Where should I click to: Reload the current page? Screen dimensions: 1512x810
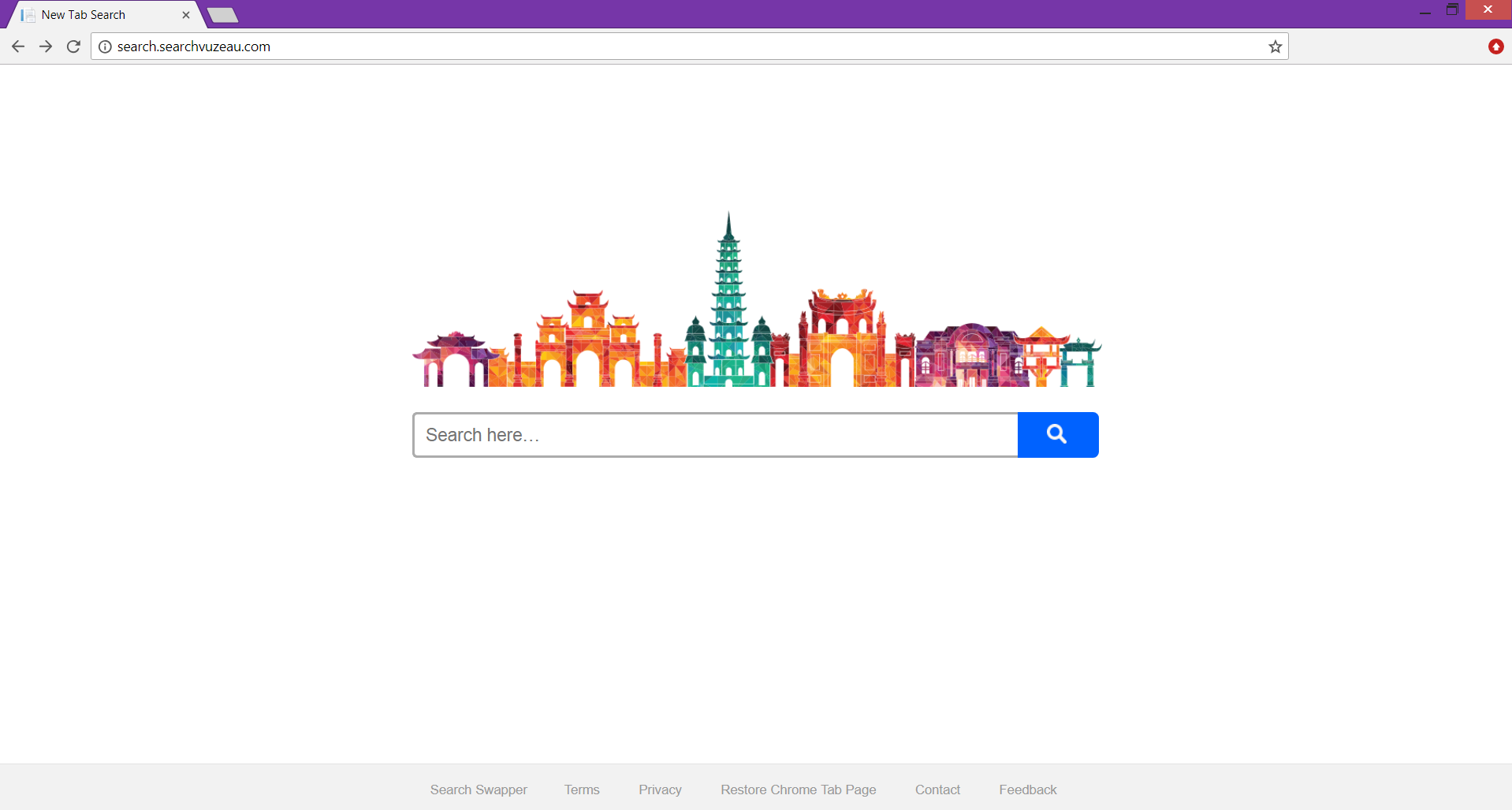[x=73, y=46]
